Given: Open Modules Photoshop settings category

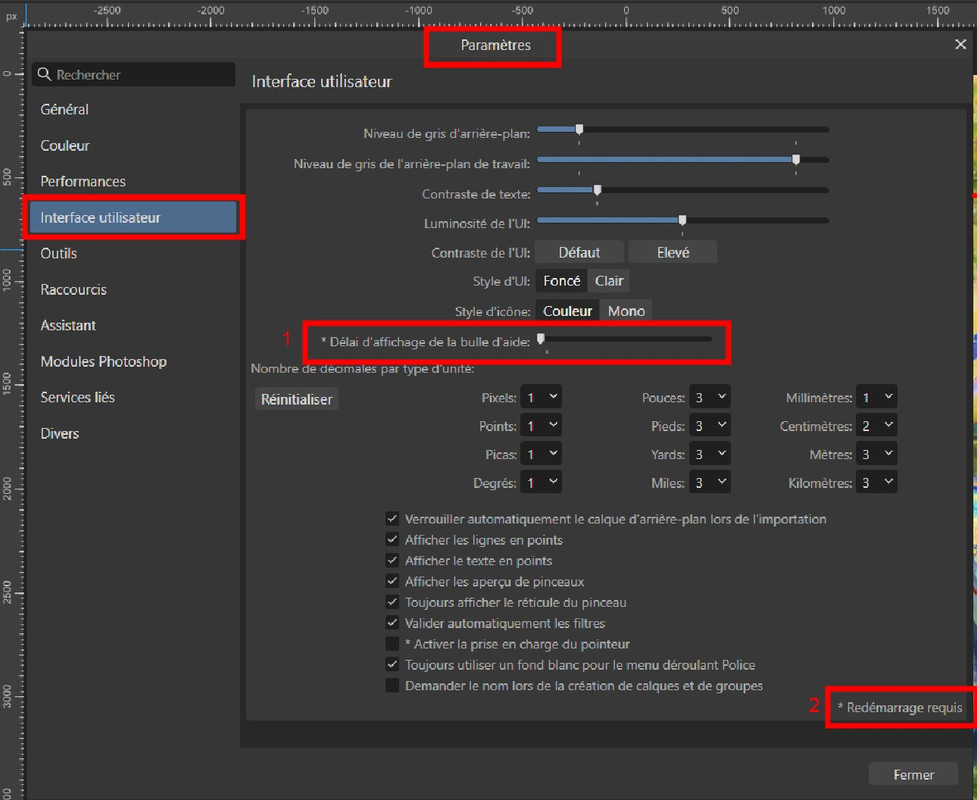Looking at the screenshot, I should point(103,361).
